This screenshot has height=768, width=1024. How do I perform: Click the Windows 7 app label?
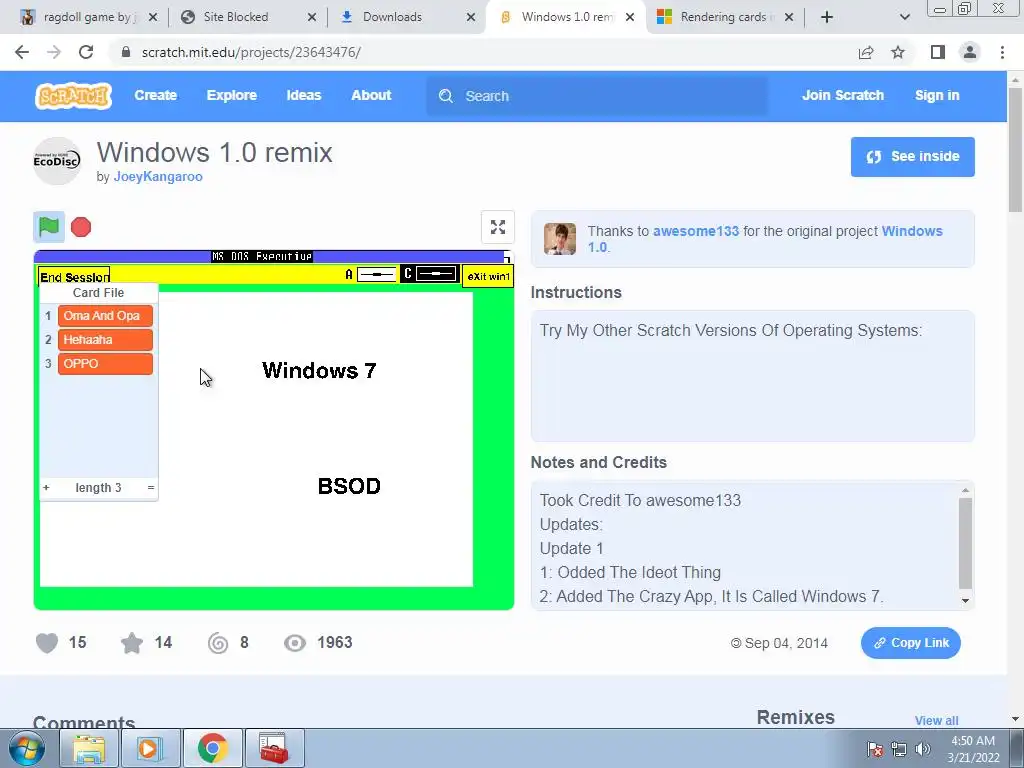click(319, 371)
